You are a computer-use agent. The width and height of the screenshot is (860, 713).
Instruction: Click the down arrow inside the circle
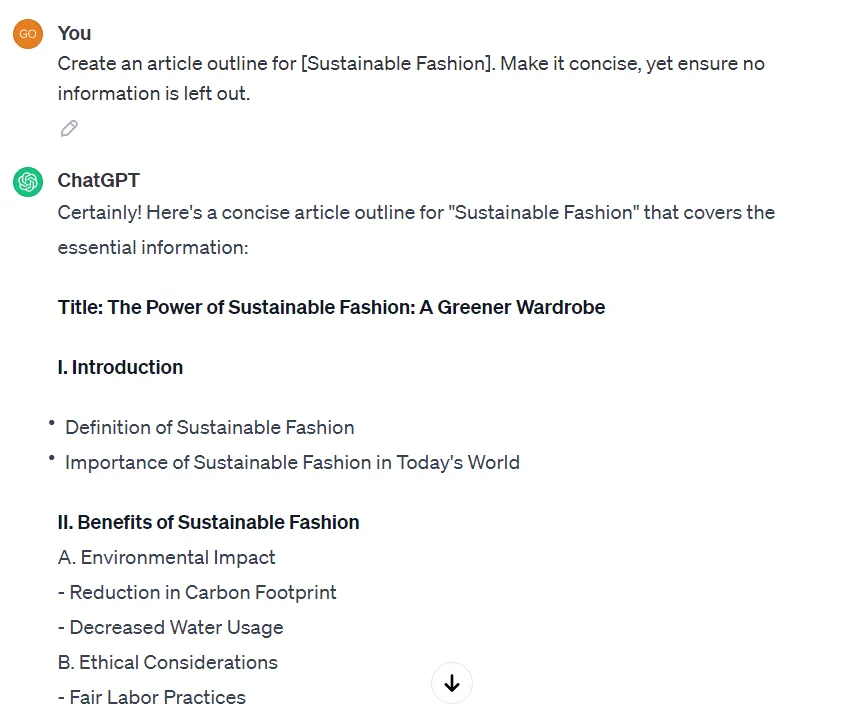[451, 683]
